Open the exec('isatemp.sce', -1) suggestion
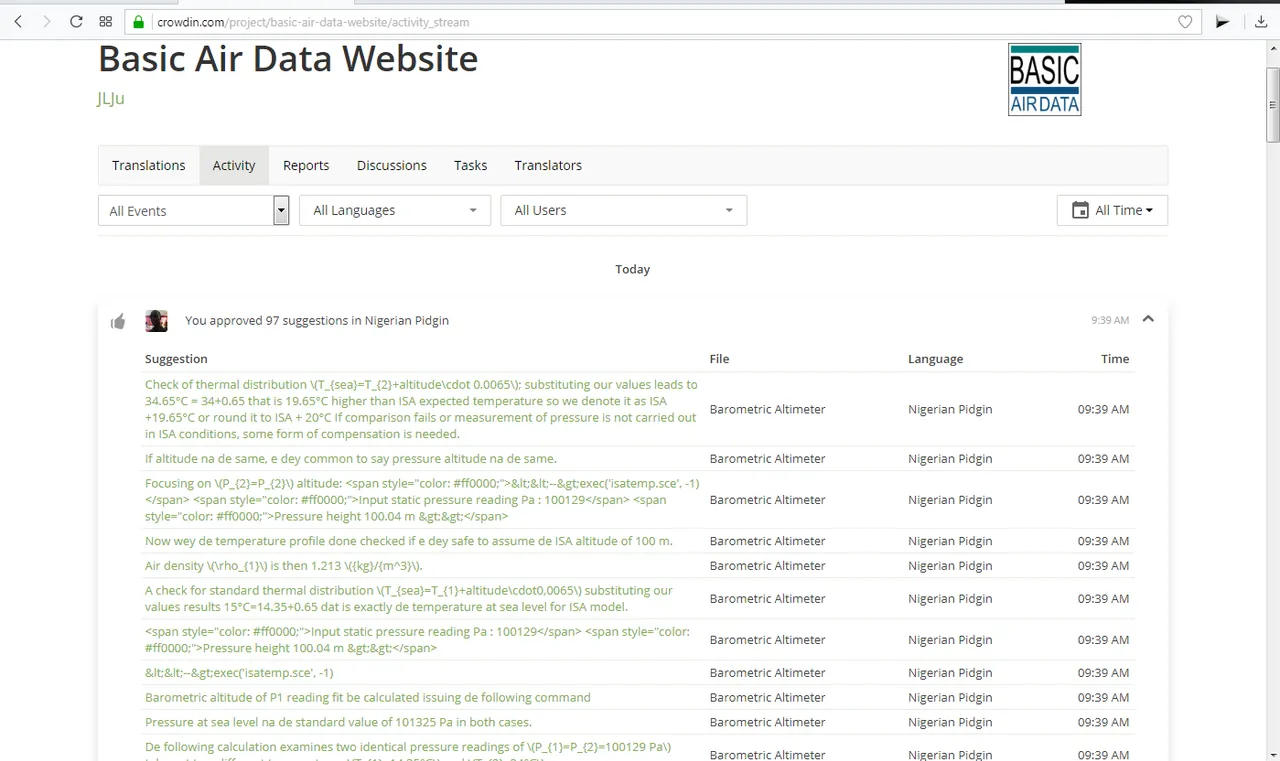Screen dimensions: 1280x761 [x=239, y=673]
